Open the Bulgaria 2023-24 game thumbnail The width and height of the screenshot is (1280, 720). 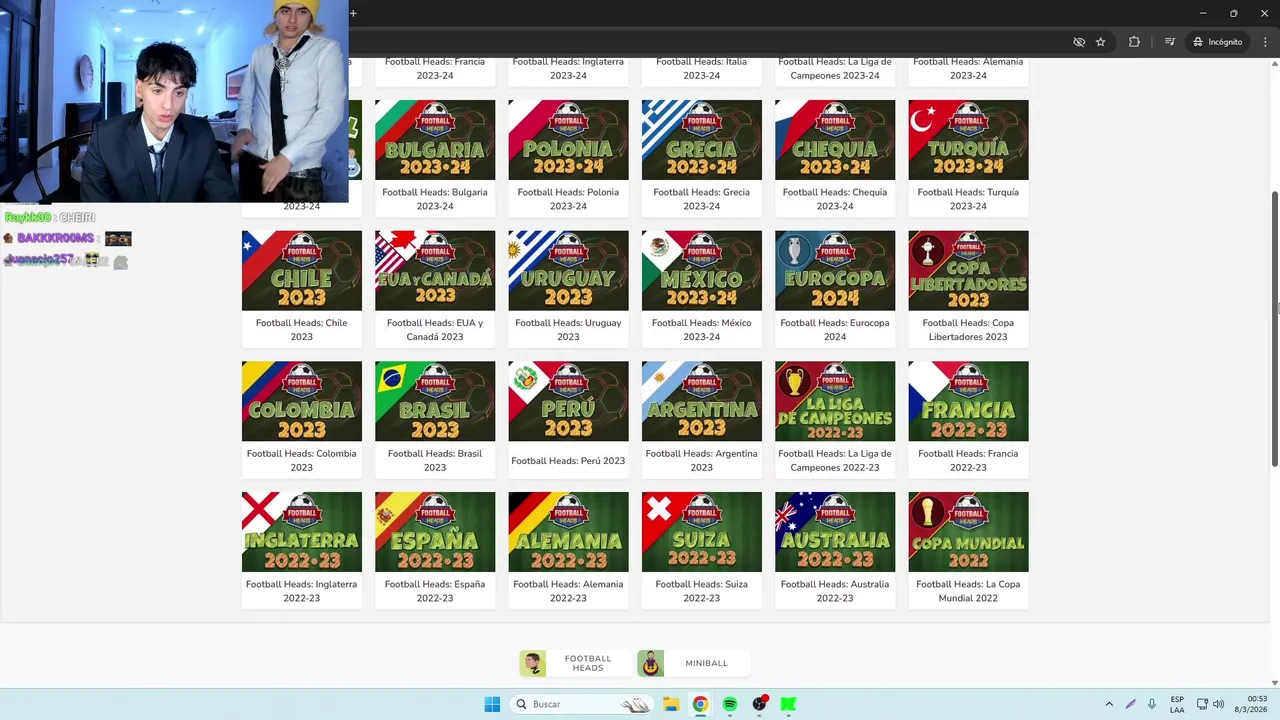pyautogui.click(x=435, y=140)
